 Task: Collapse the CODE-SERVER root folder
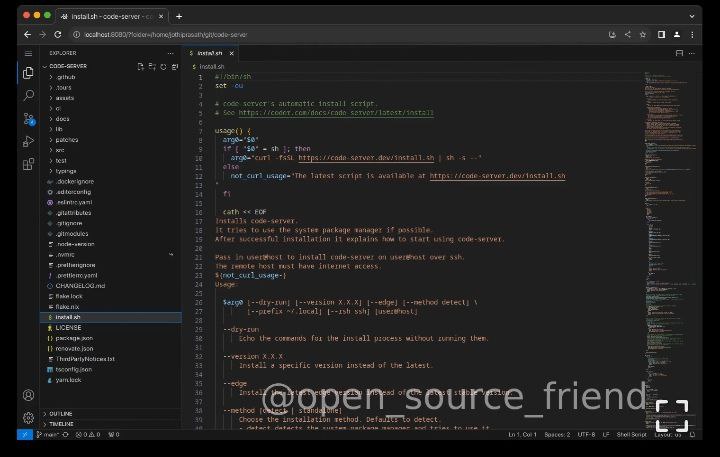point(68,67)
